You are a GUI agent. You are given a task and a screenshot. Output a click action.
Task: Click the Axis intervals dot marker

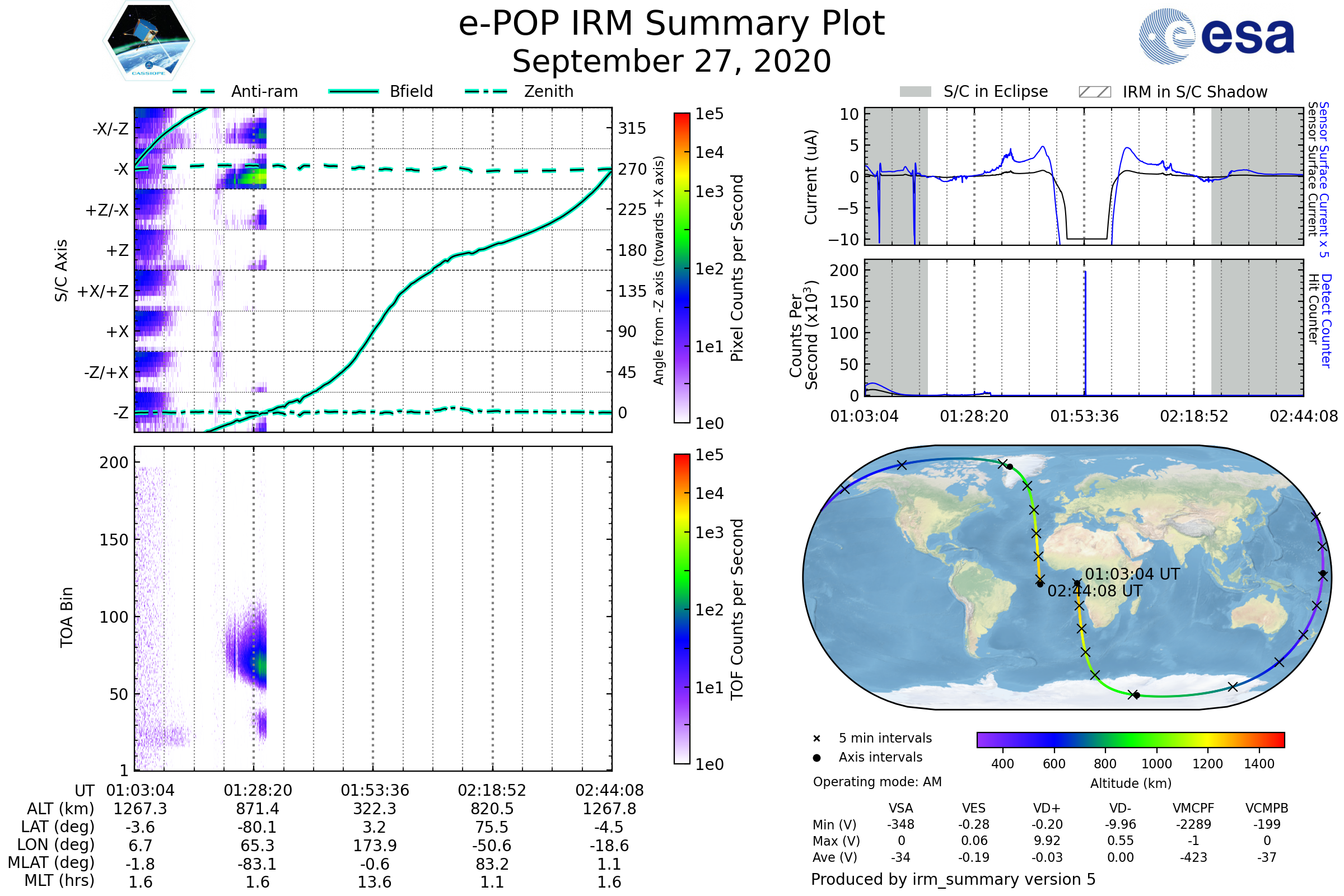coord(816,758)
